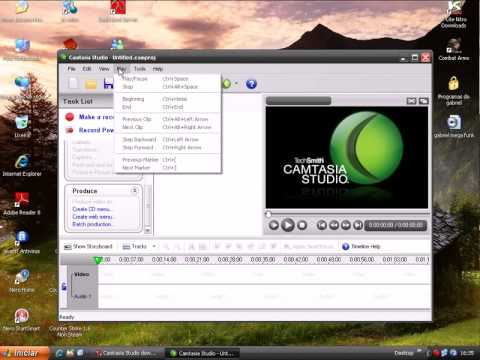Viewport: 480px width, 360px height.
Task: Select the Audio 1 track label
Action: pos(82,296)
